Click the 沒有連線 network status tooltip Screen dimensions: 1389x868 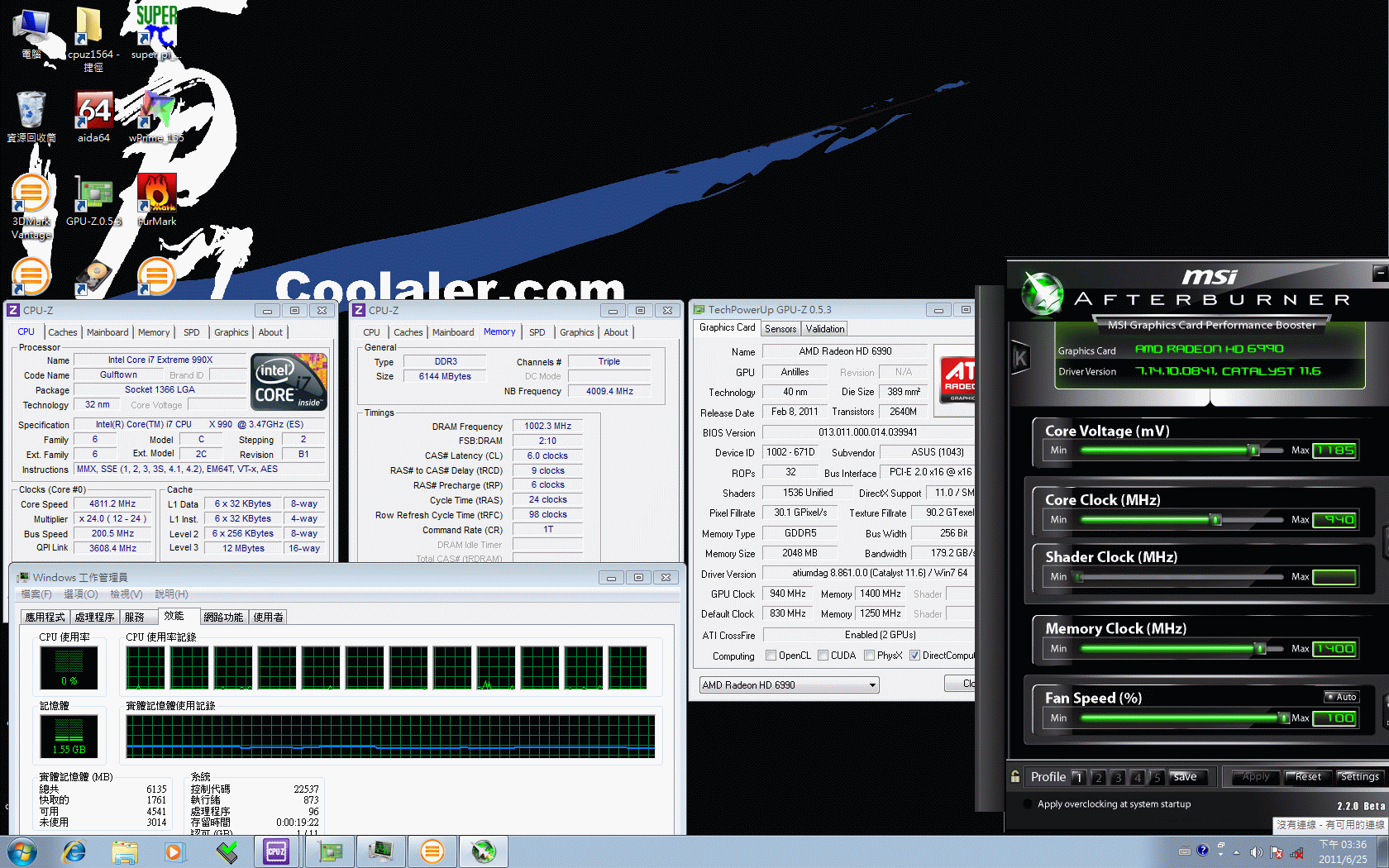1330,825
